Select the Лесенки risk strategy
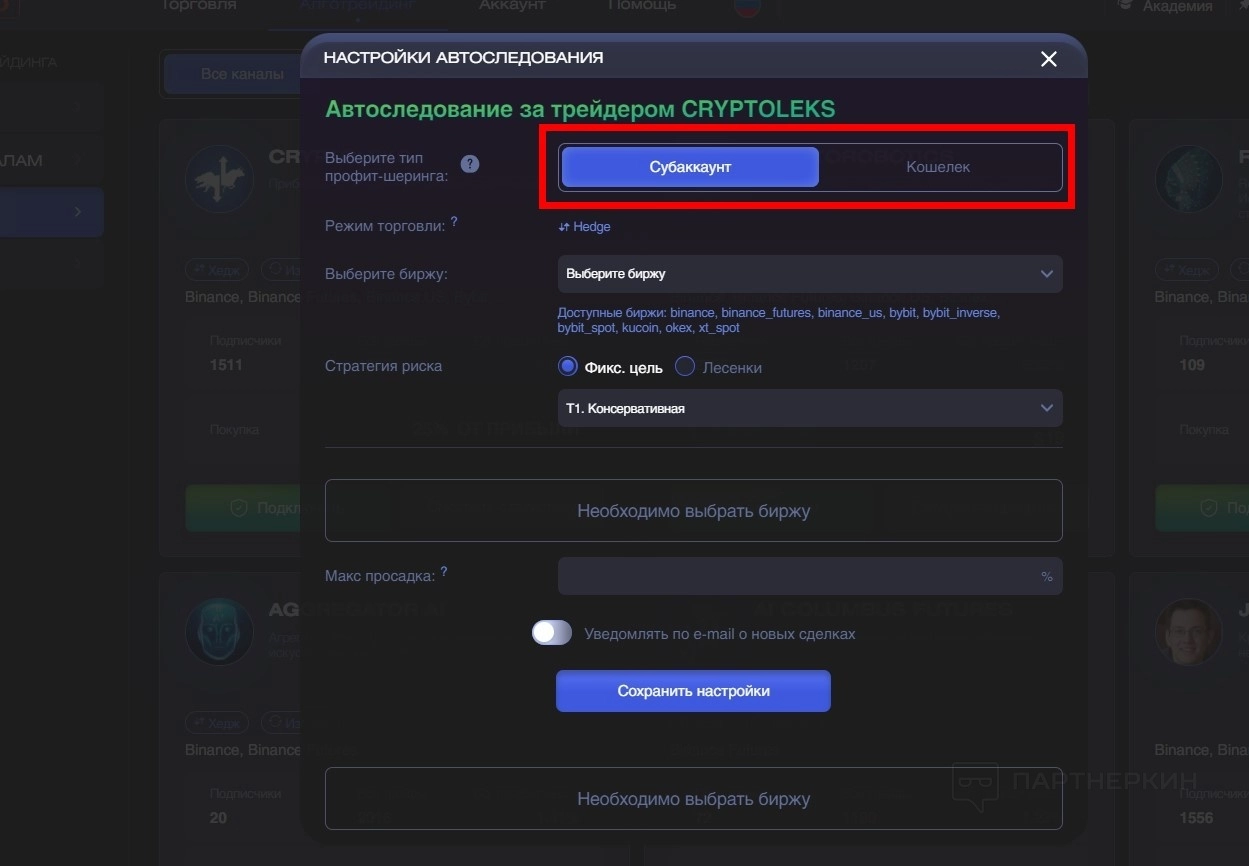The width and height of the screenshot is (1249, 866). [719, 367]
